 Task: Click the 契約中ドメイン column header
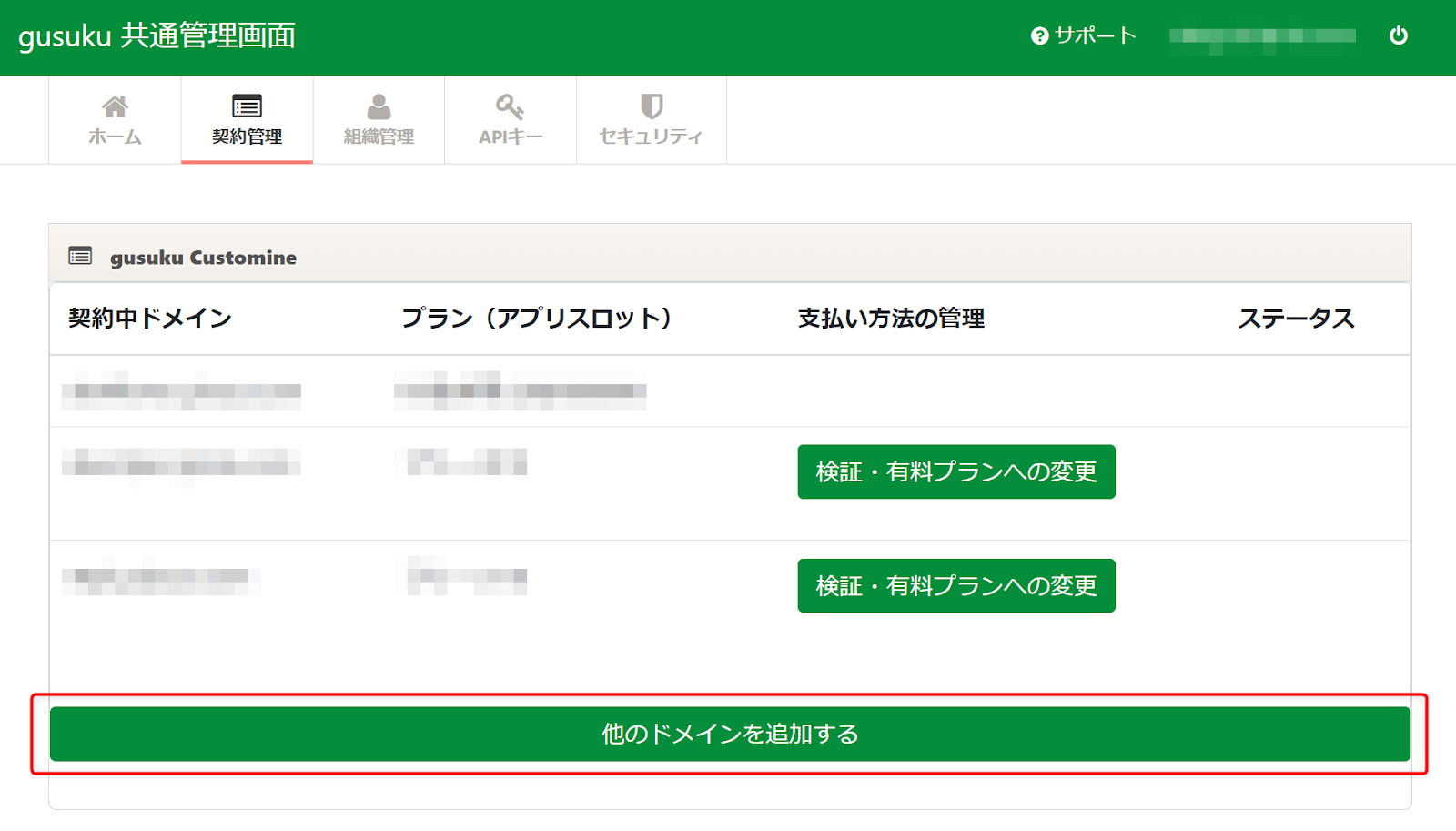(150, 318)
